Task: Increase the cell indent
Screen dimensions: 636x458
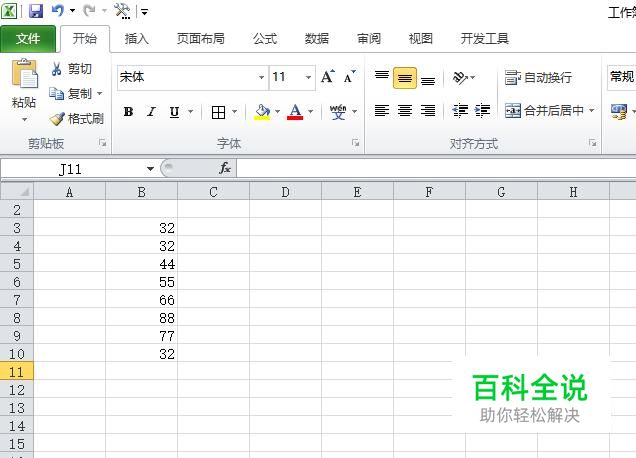Action: click(x=482, y=111)
